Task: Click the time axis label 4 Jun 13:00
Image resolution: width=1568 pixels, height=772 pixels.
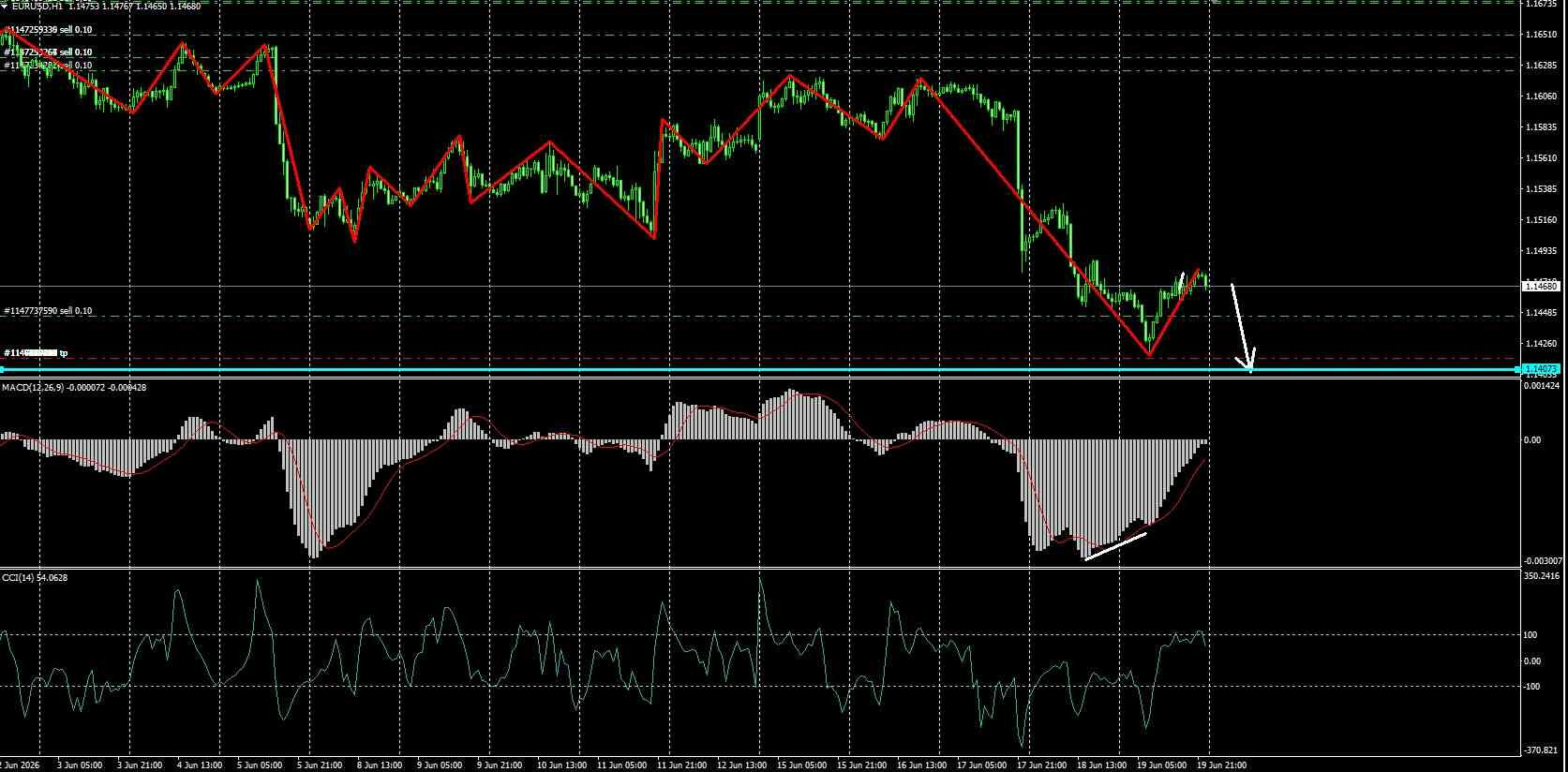Action: [200, 765]
